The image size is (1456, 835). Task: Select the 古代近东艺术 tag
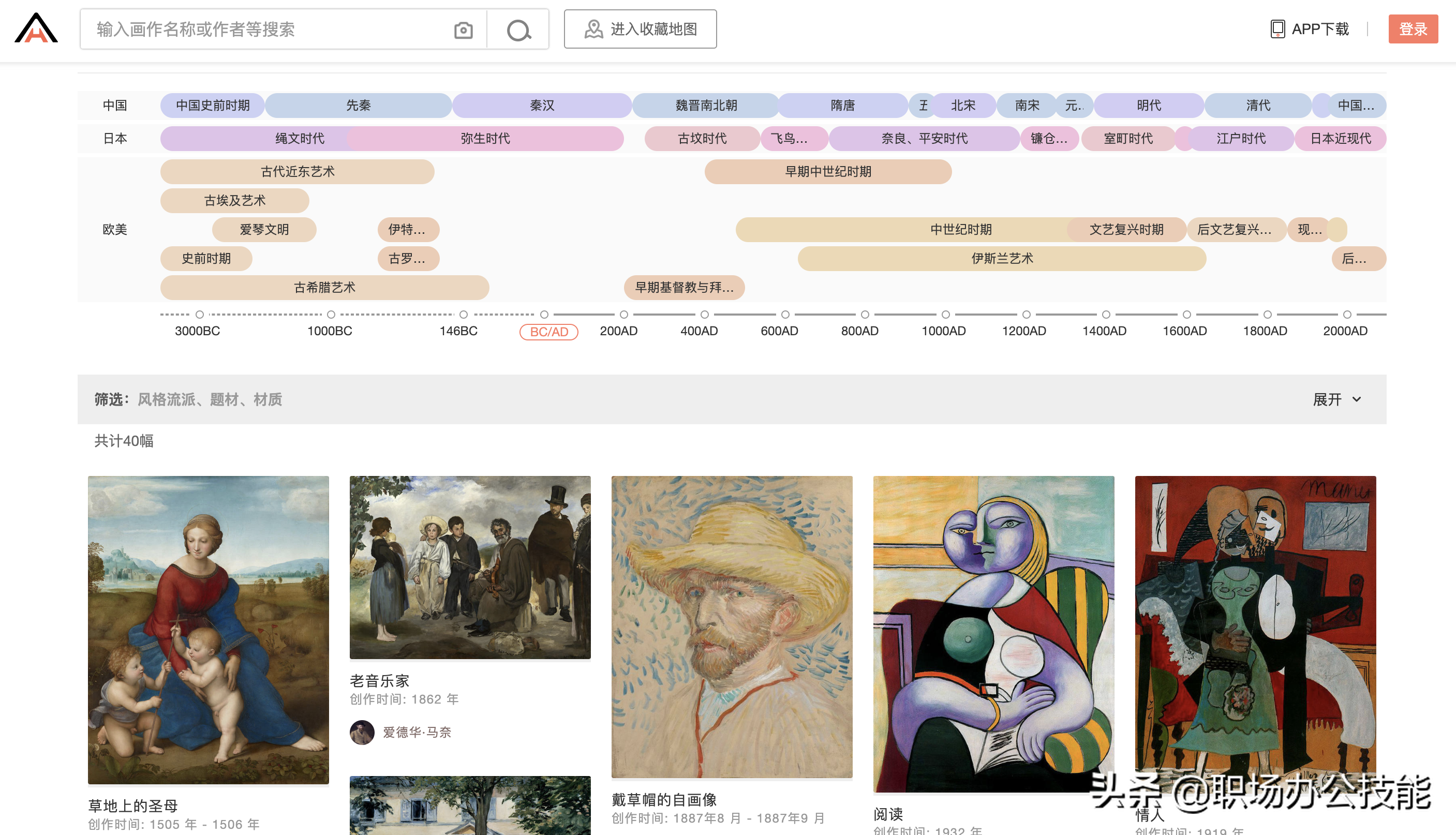(x=297, y=172)
